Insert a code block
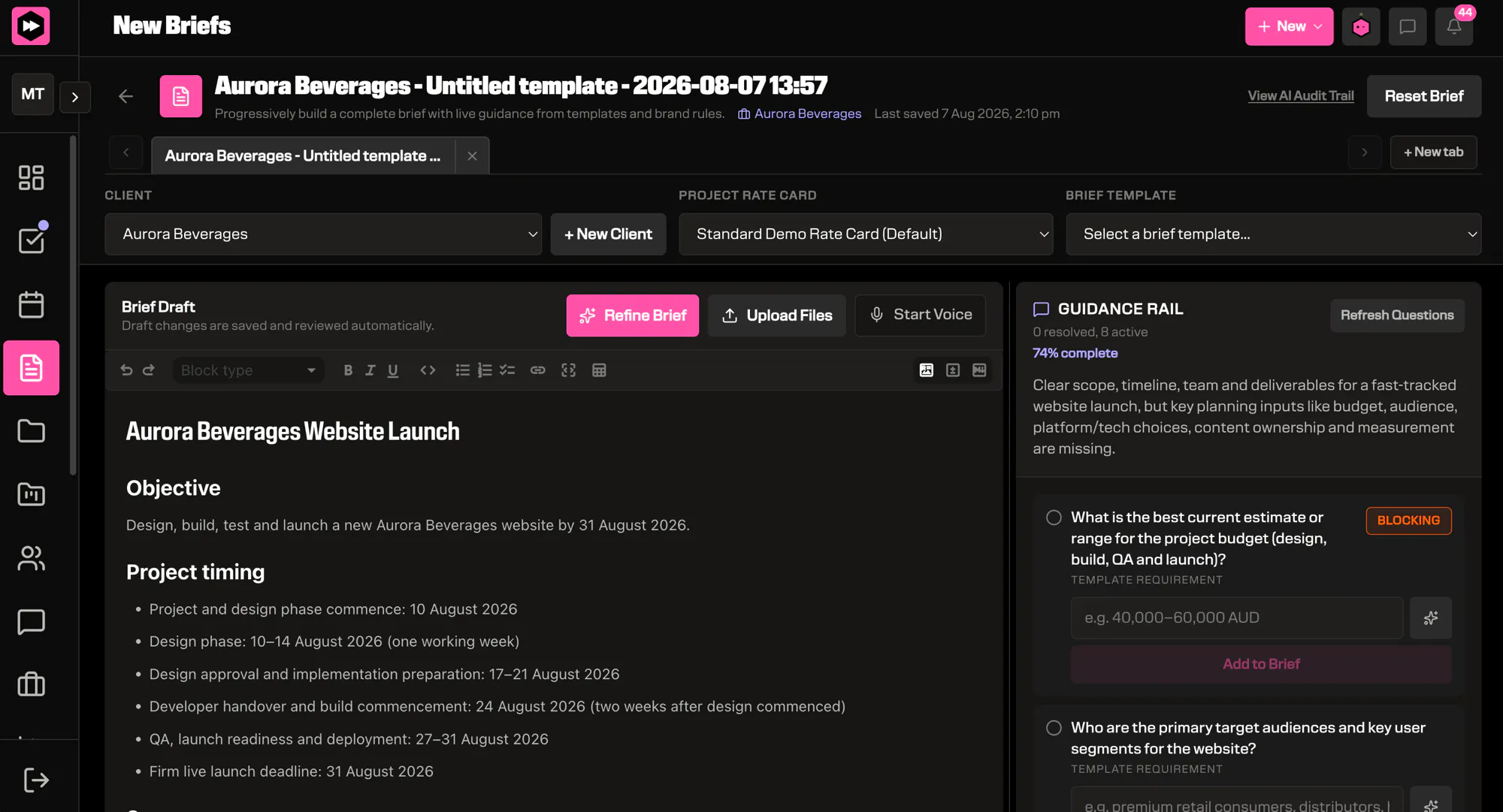 (568, 370)
